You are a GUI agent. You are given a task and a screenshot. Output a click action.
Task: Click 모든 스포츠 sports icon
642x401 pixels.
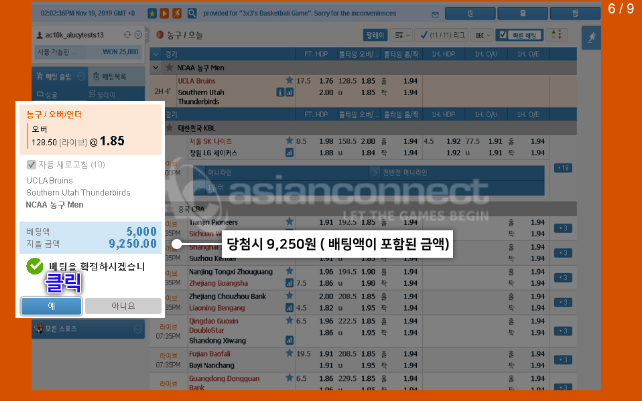[39, 329]
